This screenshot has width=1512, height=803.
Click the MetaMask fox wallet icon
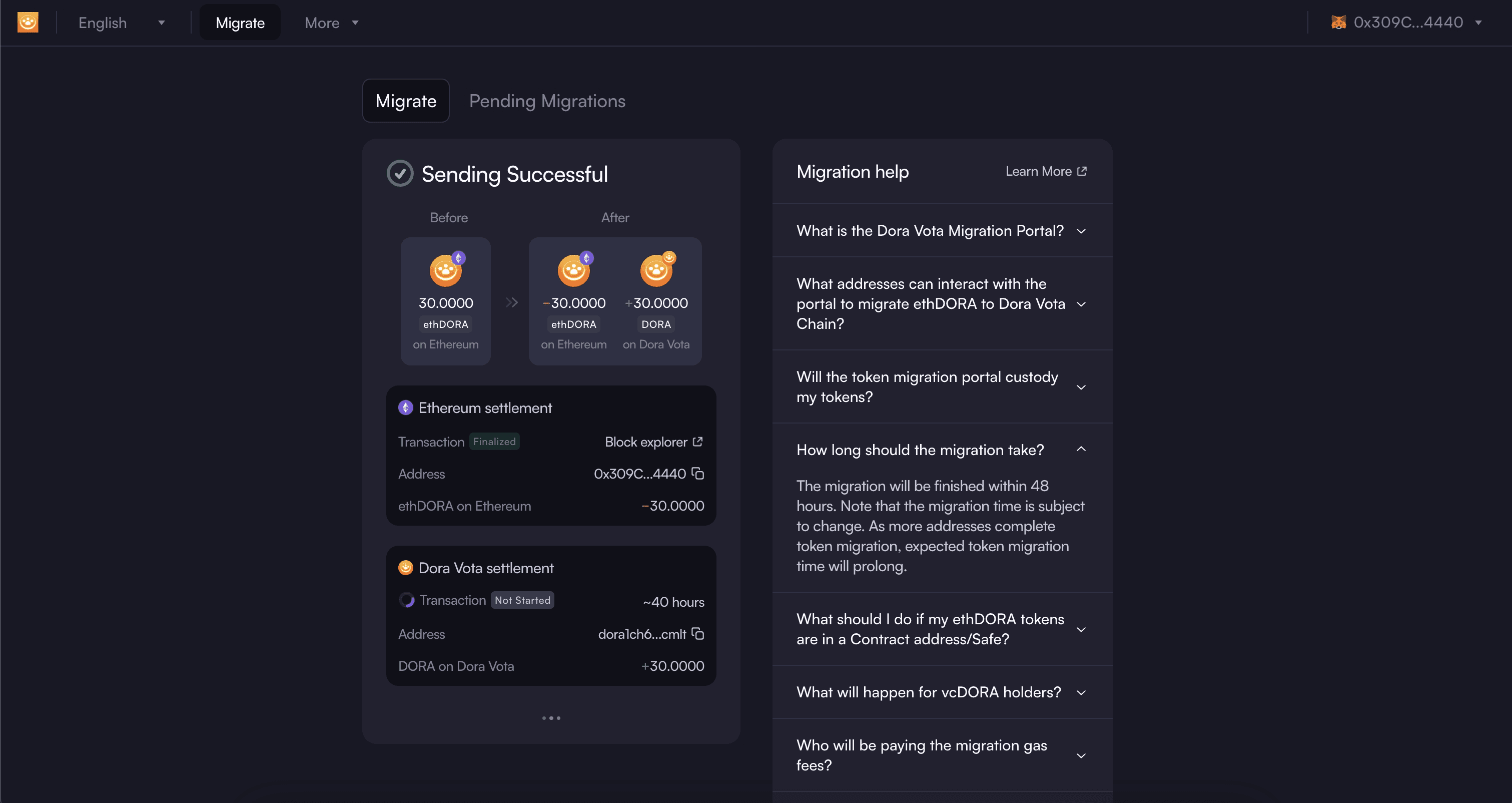(1339, 23)
